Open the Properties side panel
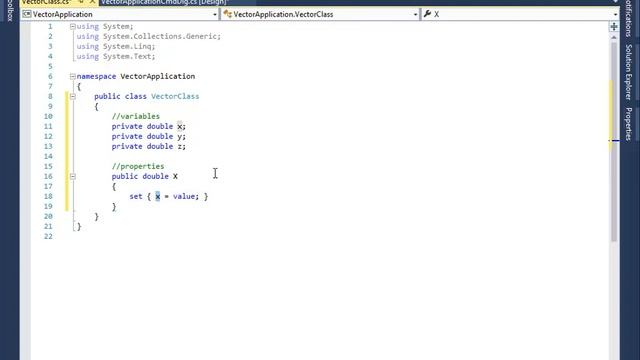Image resolution: width=640 pixels, height=360 pixels. pos(629,124)
